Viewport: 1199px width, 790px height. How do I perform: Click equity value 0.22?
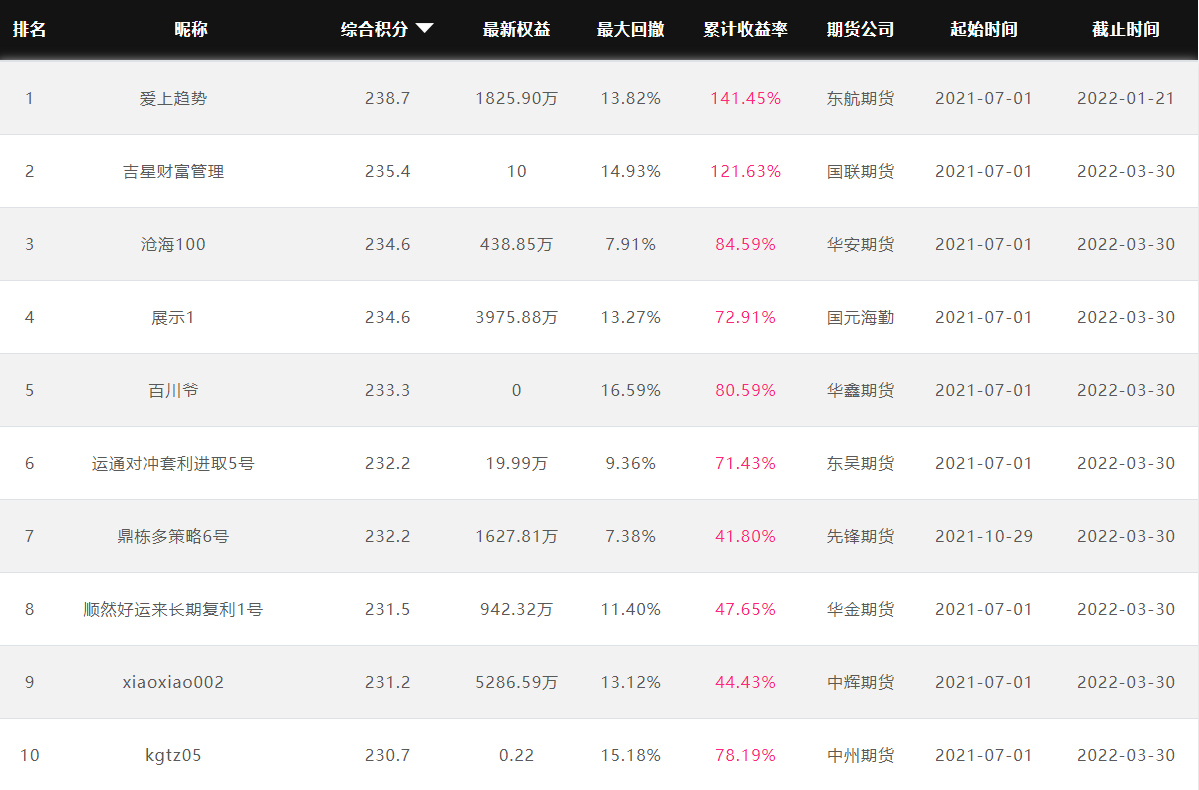516,756
